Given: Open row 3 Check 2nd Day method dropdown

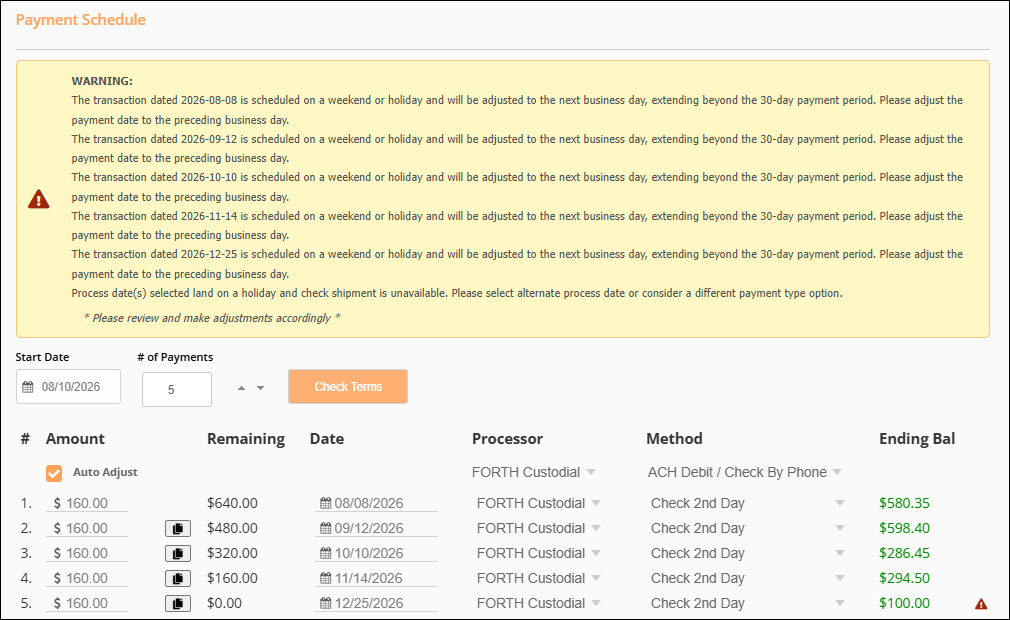Looking at the screenshot, I should (x=747, y=553).
